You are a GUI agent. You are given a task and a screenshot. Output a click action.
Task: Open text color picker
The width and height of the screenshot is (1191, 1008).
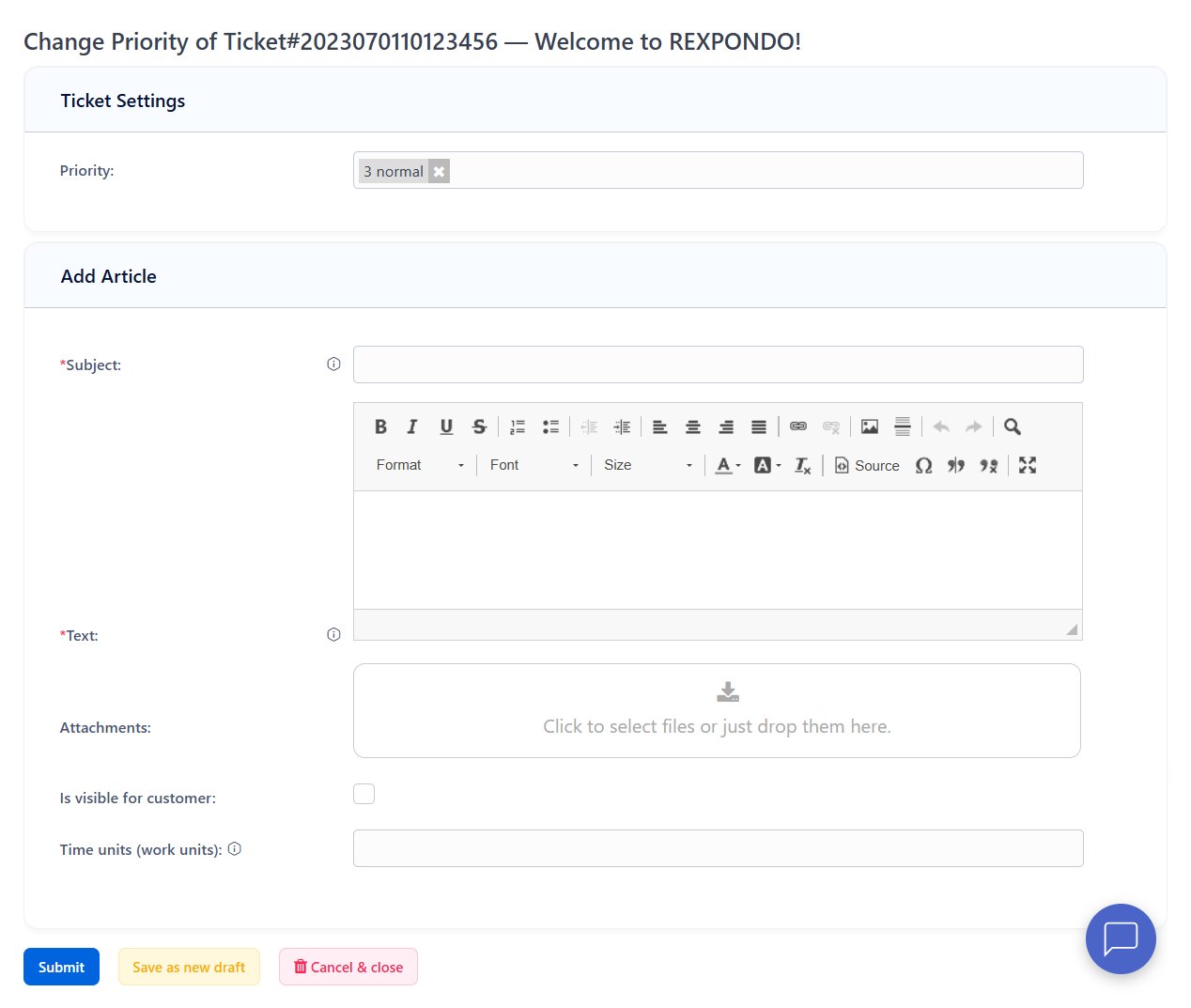[x=728, y=465]
